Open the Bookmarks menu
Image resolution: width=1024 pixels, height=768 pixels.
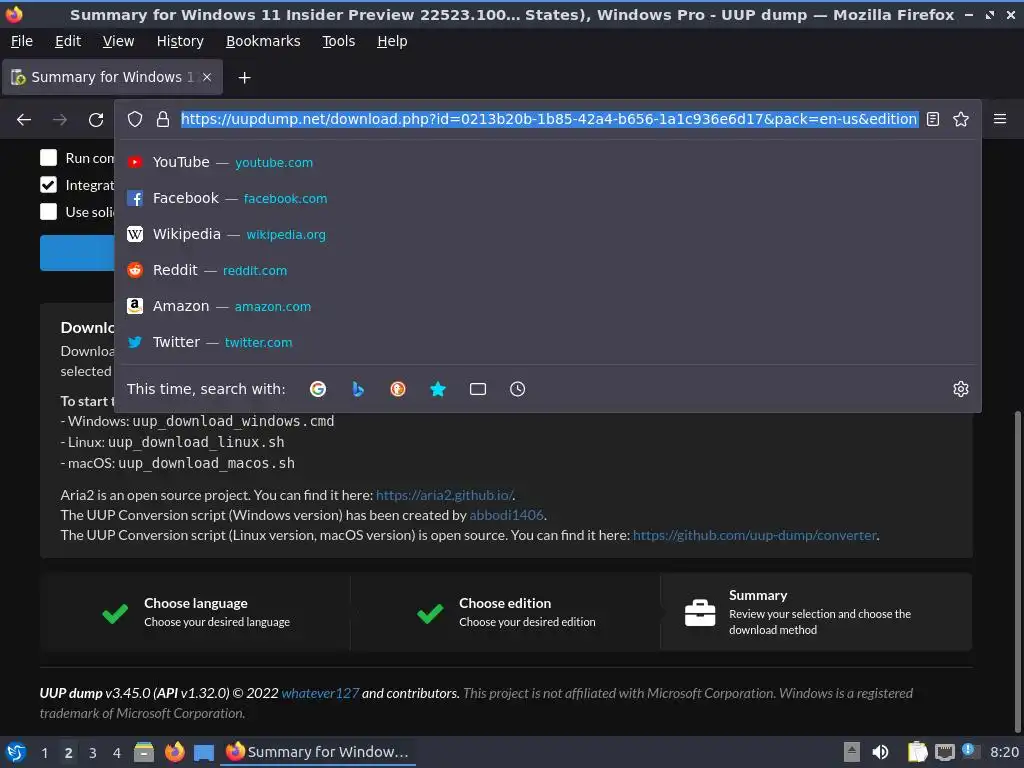263,41
